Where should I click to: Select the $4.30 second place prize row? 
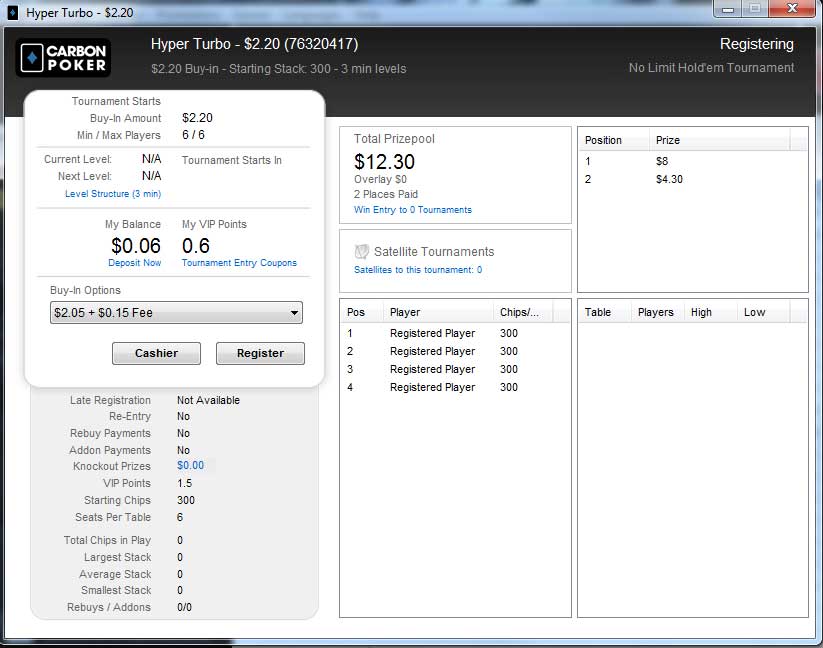[693, 179]
